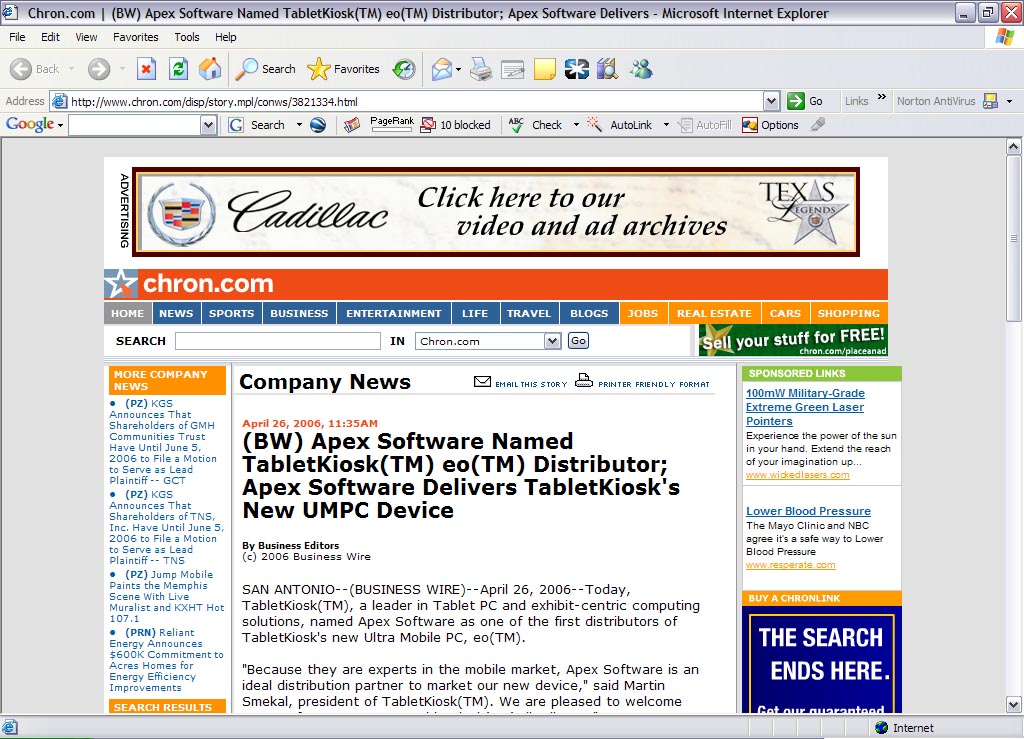The height and width of the screenshot is (739, 1024).
Task: Click the Cadillac video archives banner ad
Action: click(x=496, y=212)
